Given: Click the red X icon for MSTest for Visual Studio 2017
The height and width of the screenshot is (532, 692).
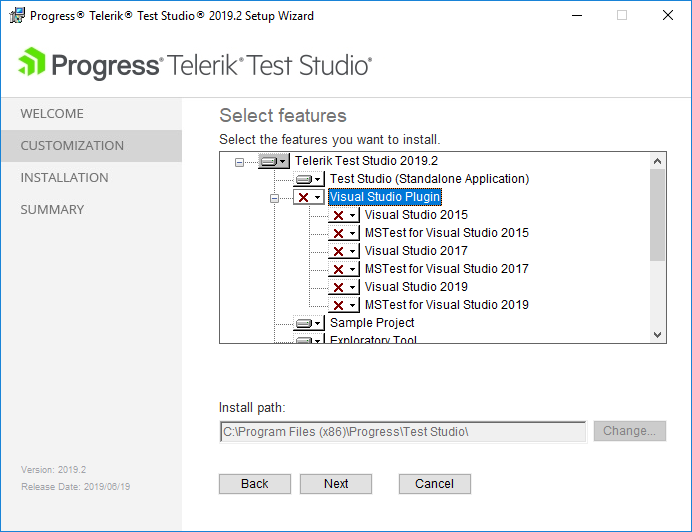Looking at the screenshot, I should coord(338,269).
